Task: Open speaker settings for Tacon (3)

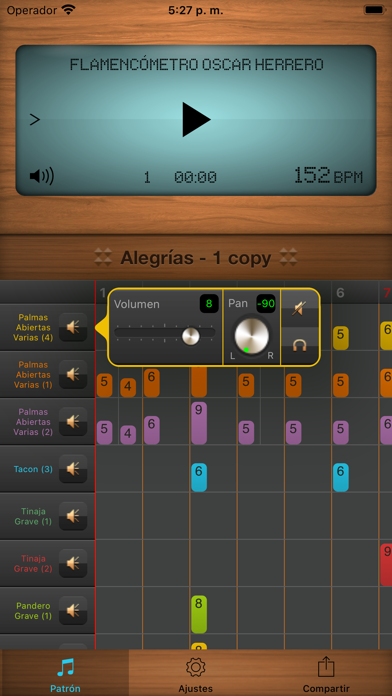Action: pos(73,469)
